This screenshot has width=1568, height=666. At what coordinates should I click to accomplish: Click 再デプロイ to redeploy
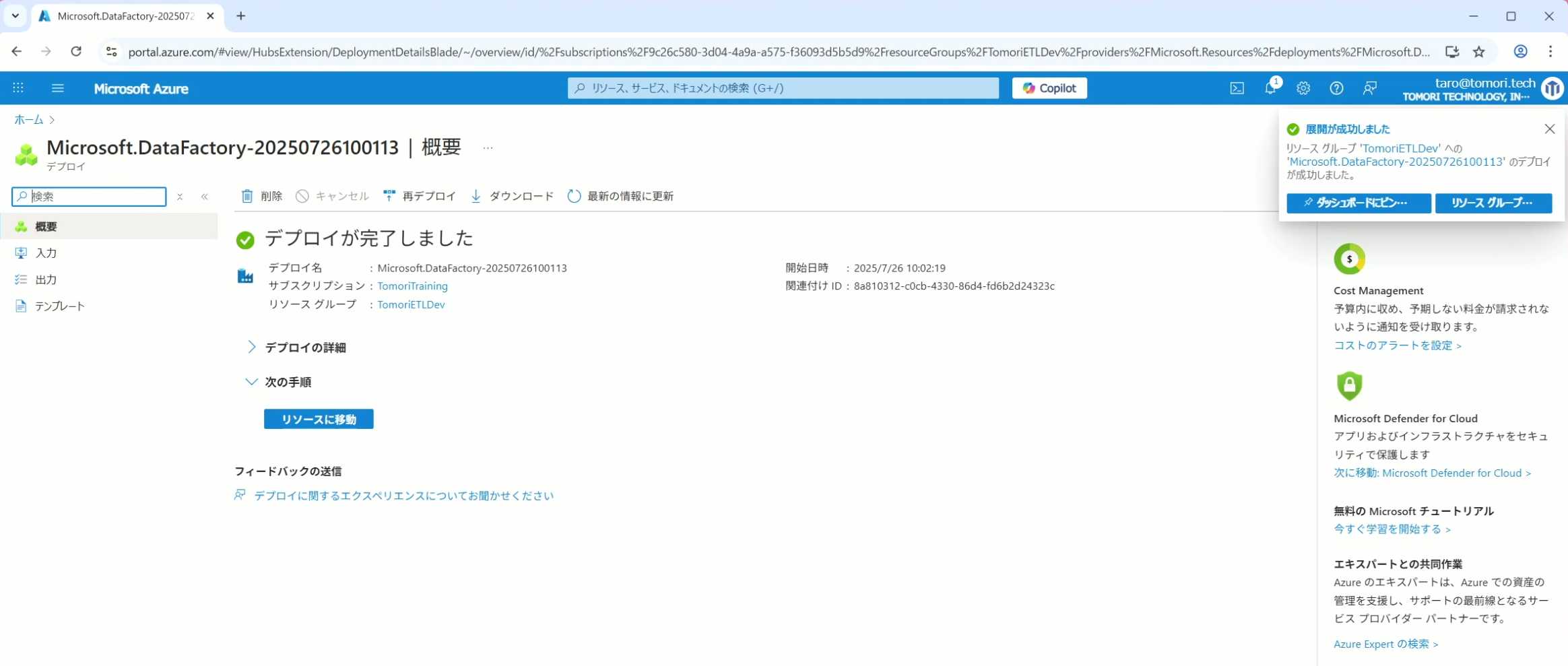pos(419,196)
